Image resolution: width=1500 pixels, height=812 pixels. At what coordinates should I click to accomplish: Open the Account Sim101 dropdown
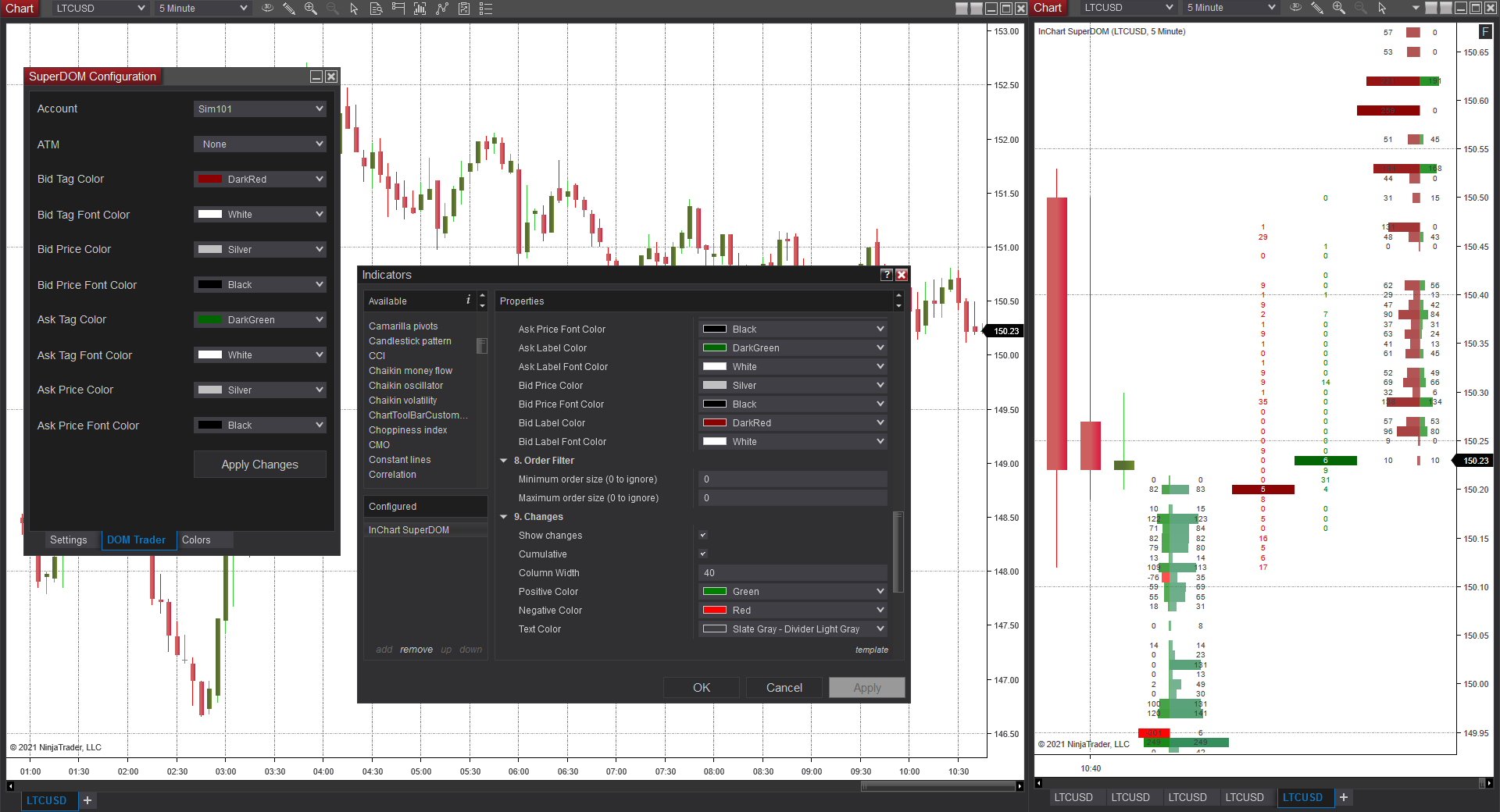pyautogui.click(x=260, y=109)
